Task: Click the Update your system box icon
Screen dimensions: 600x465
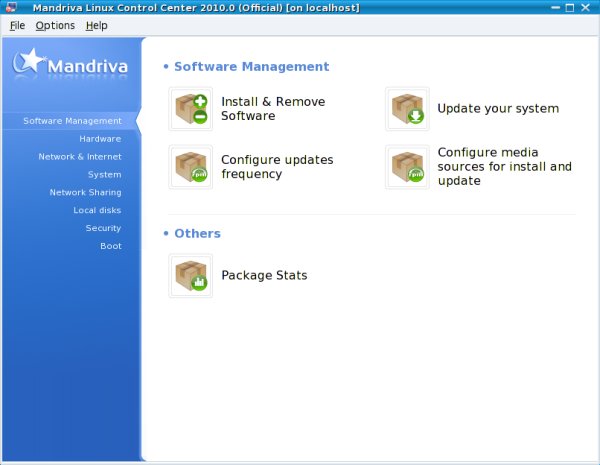Action: [x=407, y=109]
